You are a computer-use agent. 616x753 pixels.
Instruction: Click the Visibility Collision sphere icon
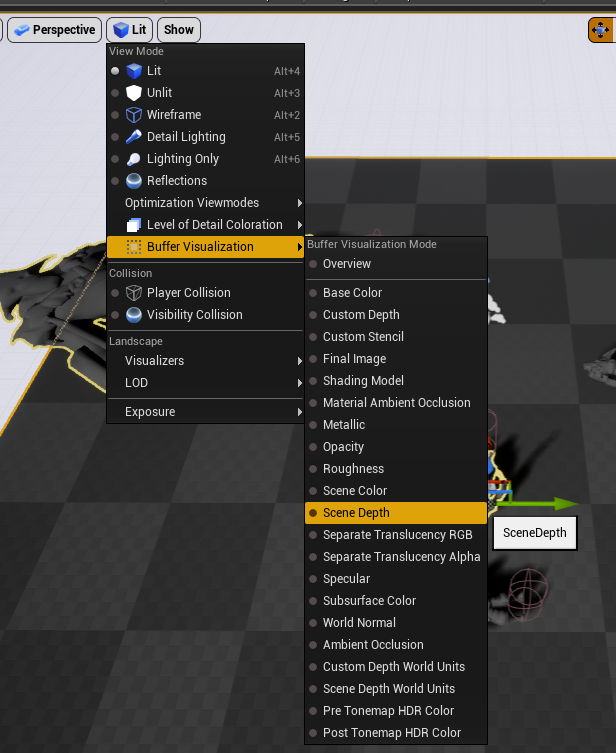pos(134,315)
